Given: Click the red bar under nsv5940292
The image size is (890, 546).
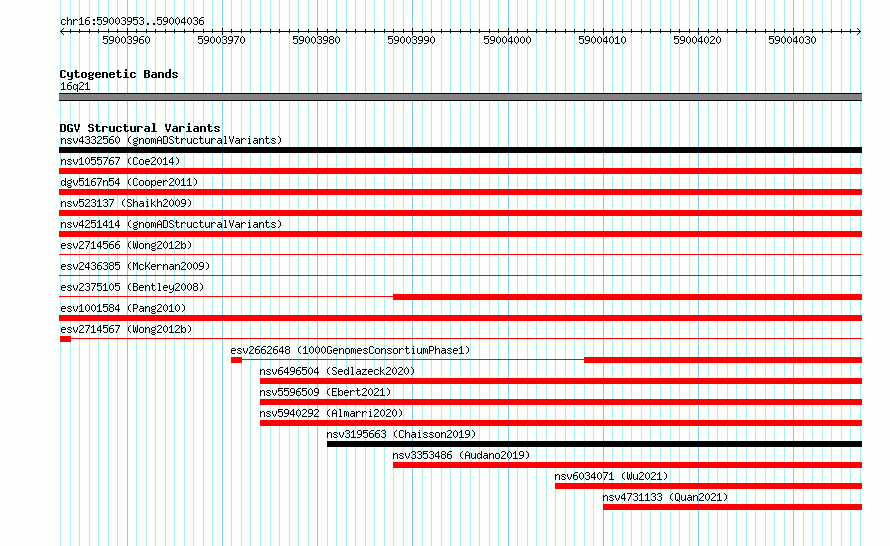Looking at the screenshot, I should click(561, 423).
